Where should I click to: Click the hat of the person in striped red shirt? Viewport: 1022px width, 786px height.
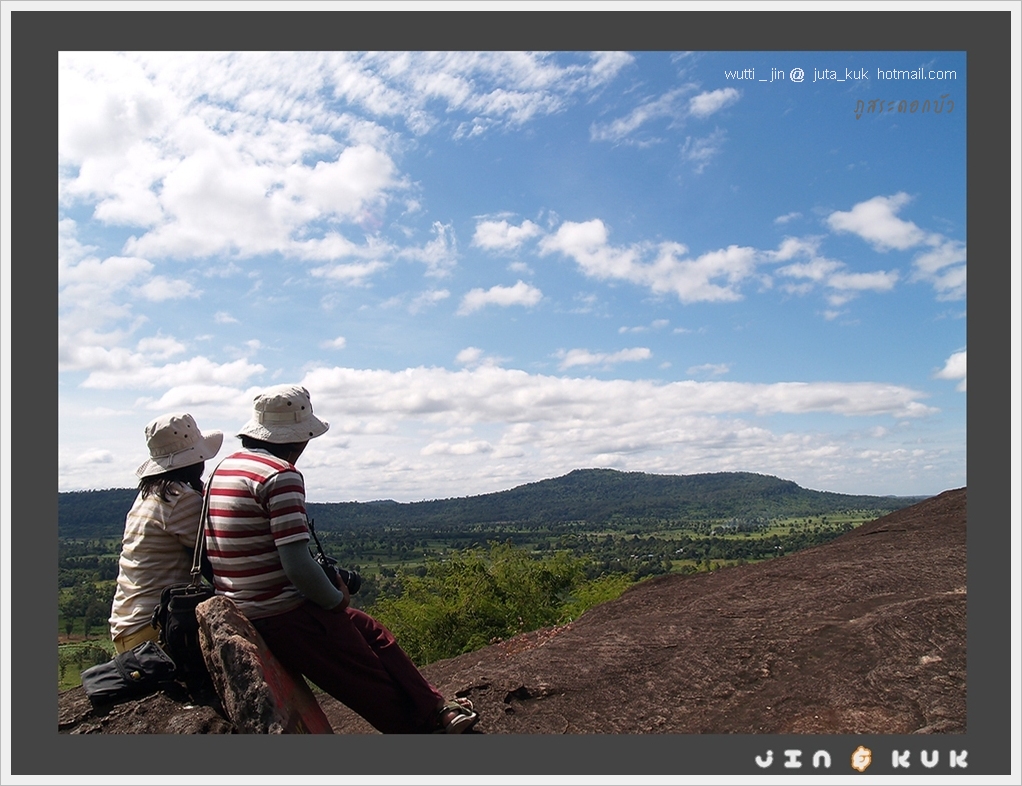point(284,414)
